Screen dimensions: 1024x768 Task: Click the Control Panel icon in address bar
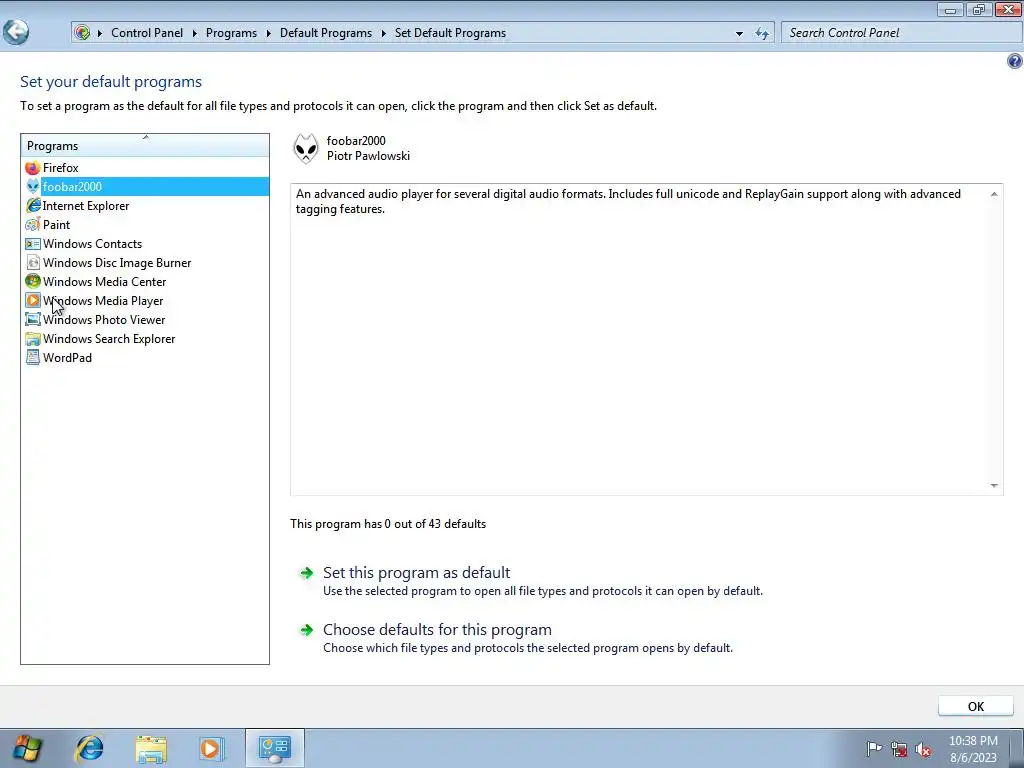pyautogui.click(x=82, y=33)
